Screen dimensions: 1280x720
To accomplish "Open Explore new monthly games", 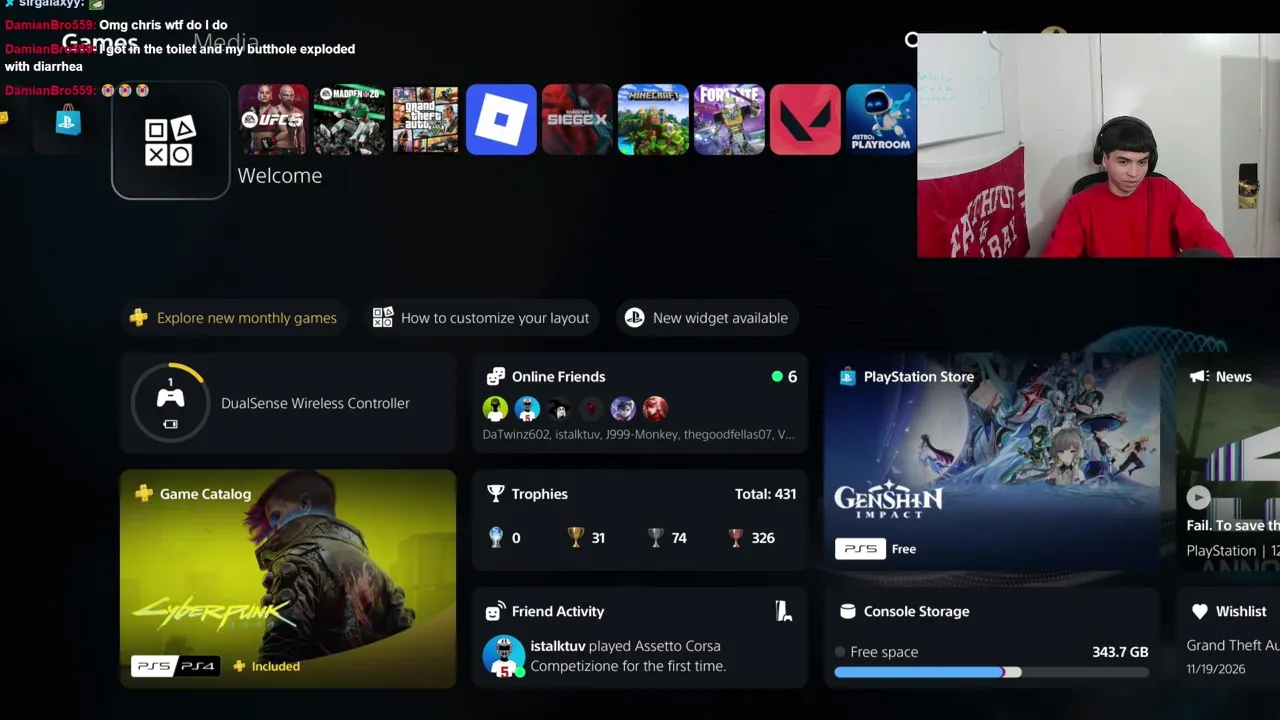I will [x=234, y=318].
